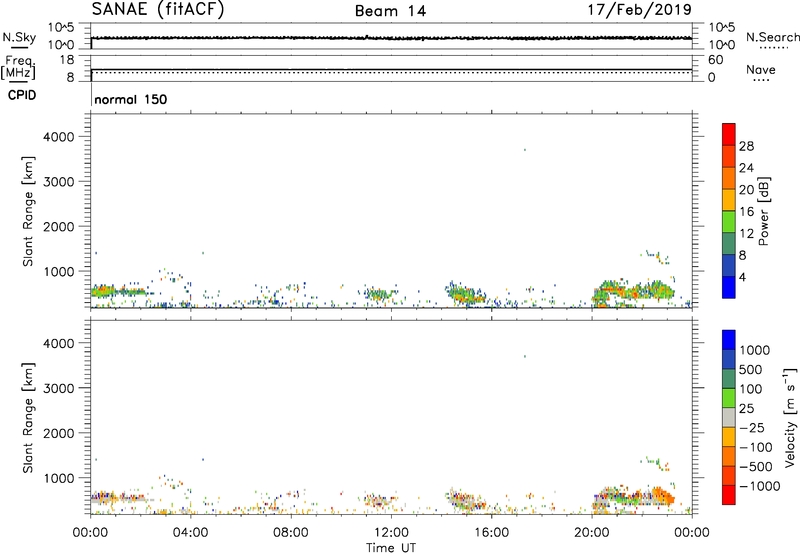Click the Time UT axis label

pos(391,548)
